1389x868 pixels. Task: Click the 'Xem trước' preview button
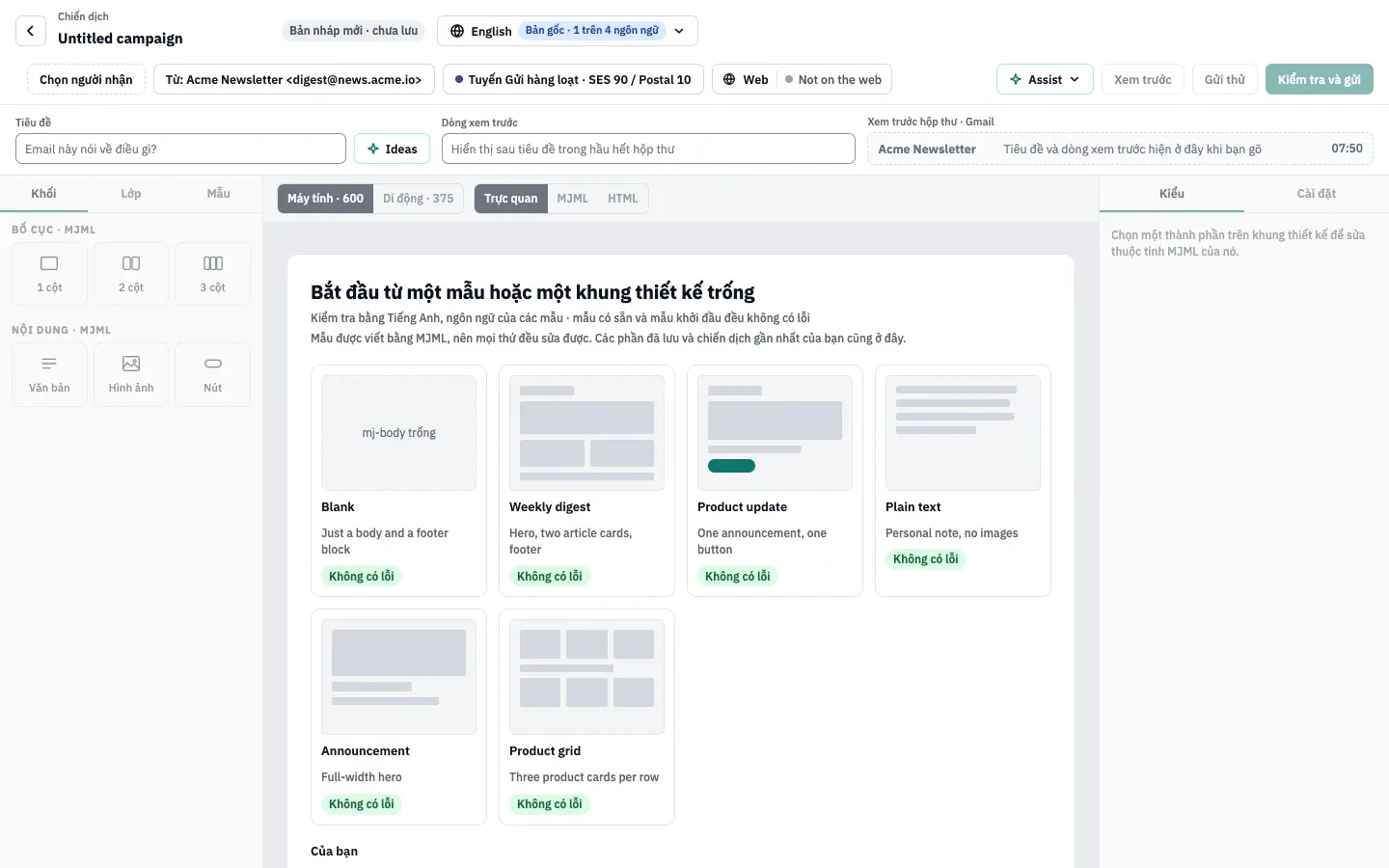point(1143,79)
